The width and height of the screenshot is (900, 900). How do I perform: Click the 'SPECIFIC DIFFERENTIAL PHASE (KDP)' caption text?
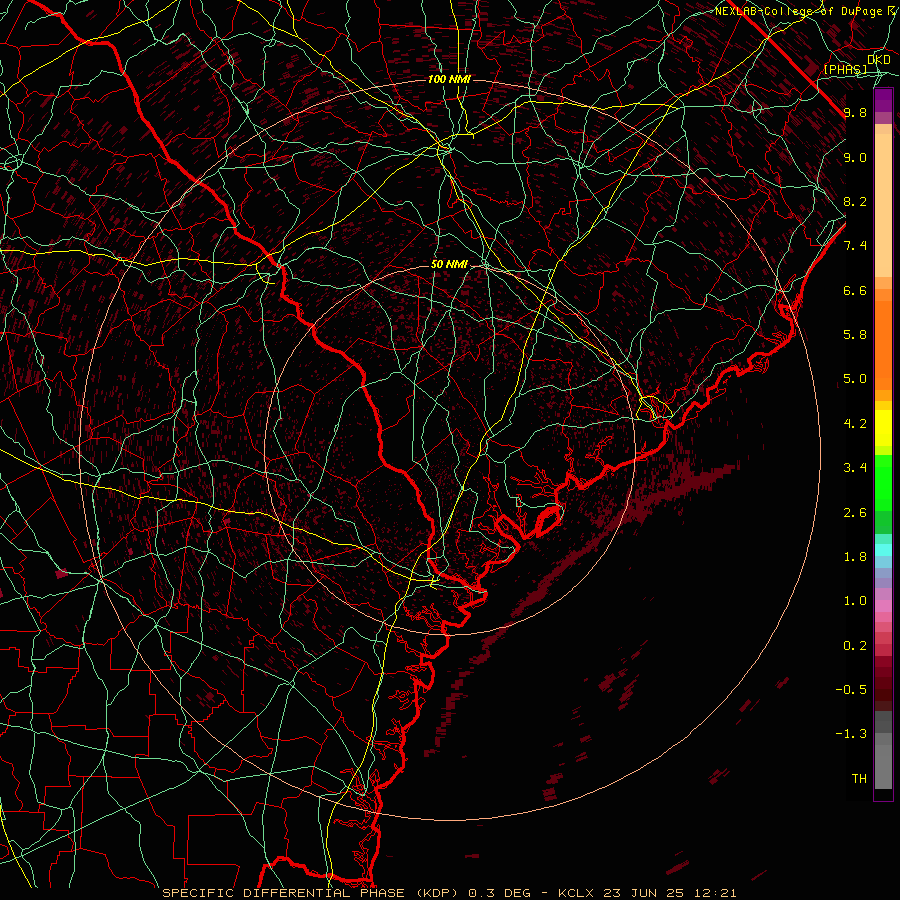[312, 893]
